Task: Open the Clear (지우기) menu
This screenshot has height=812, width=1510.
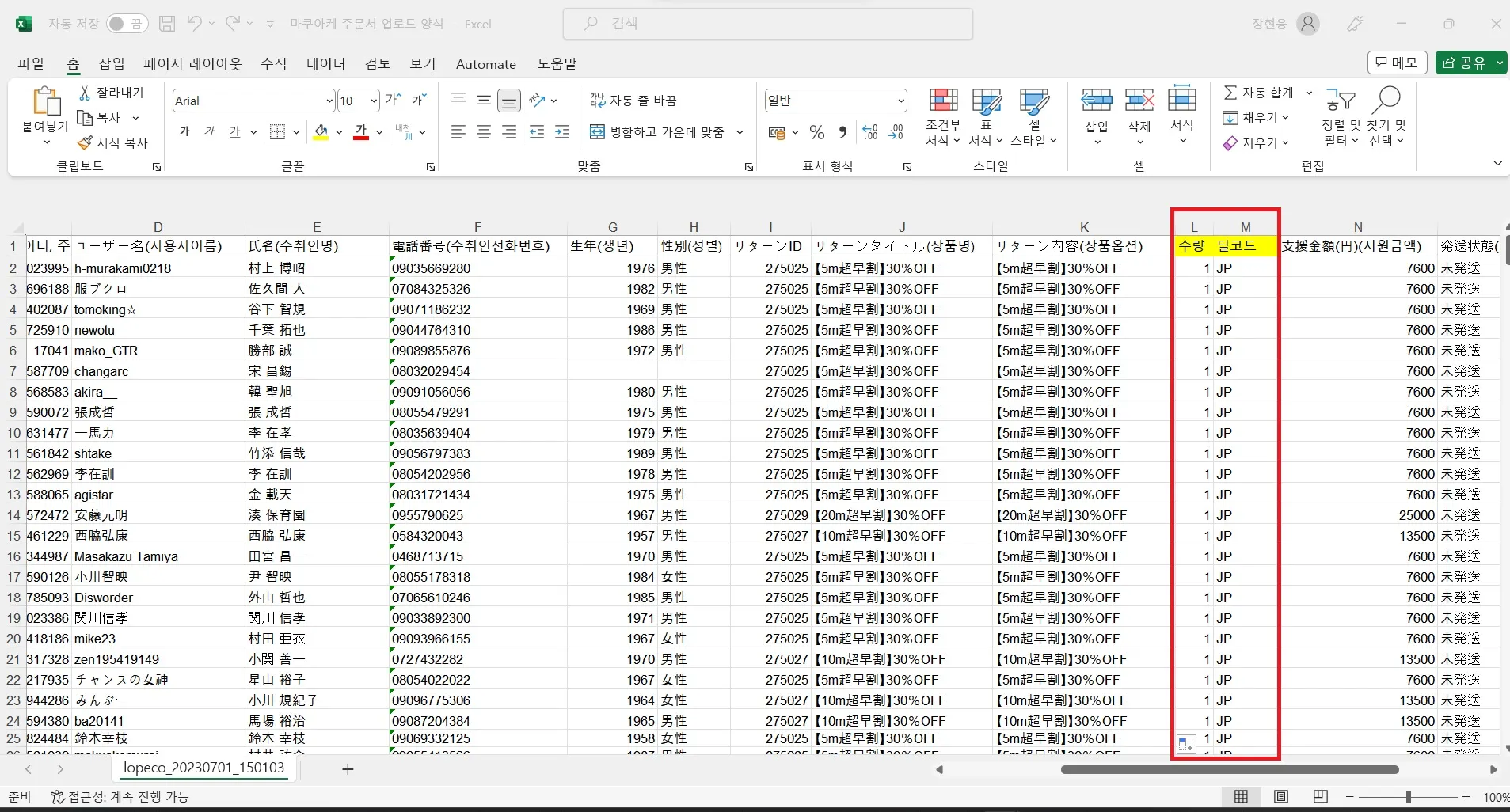Action: pos(1256,143)
